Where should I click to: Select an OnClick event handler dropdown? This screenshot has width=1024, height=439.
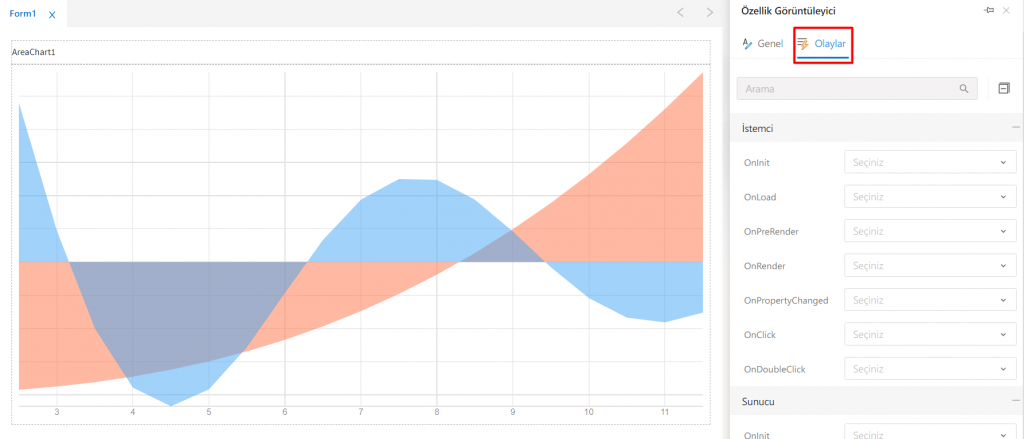930,335
